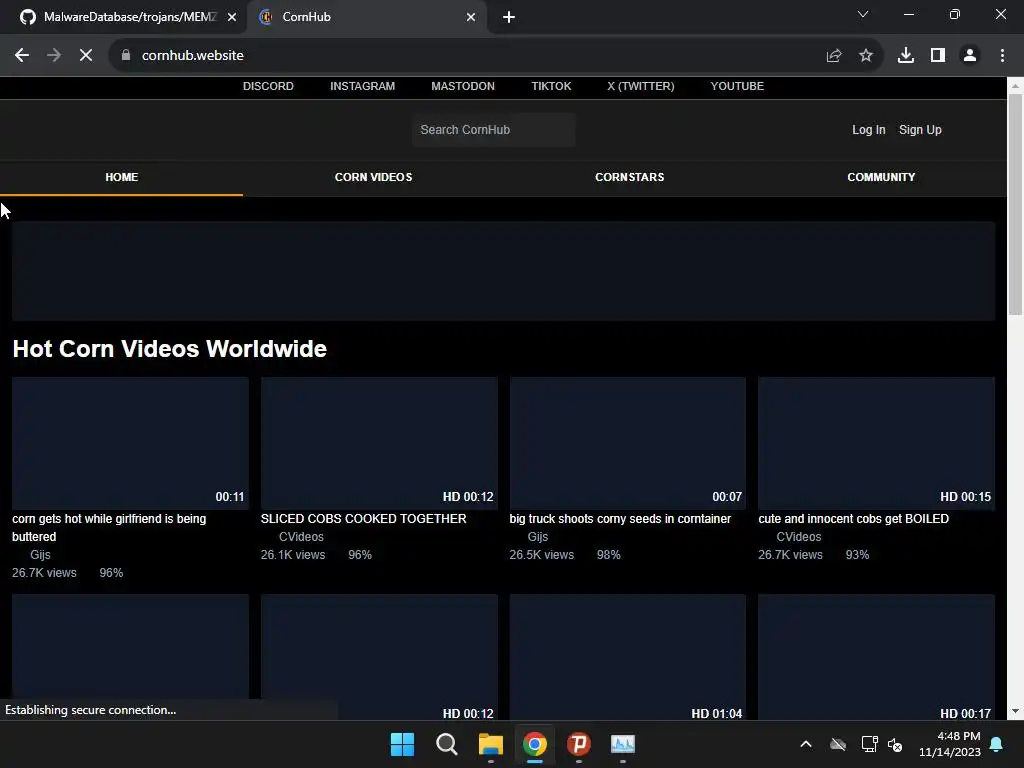The height and width of the screenshot is (768, 1024).
Task: Go back with the browser back arrow
Action: pyautogui.click(x=22, y=56)
